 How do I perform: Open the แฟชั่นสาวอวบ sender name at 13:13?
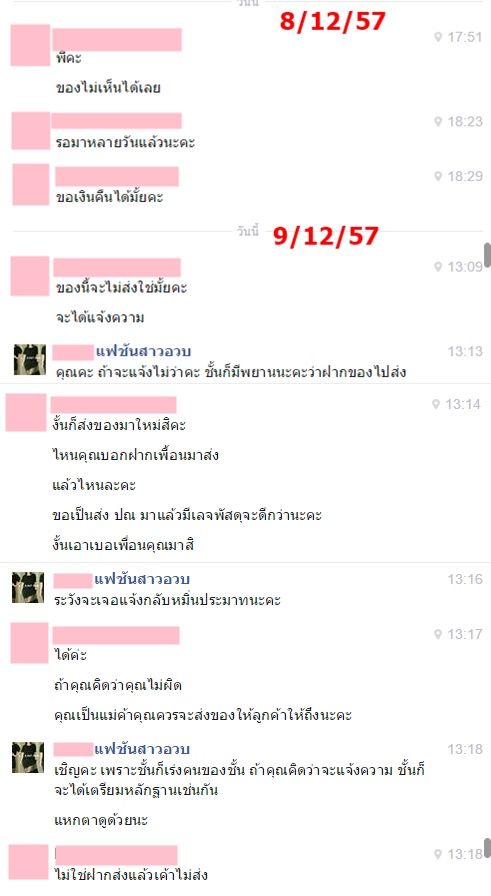(143, 351)
